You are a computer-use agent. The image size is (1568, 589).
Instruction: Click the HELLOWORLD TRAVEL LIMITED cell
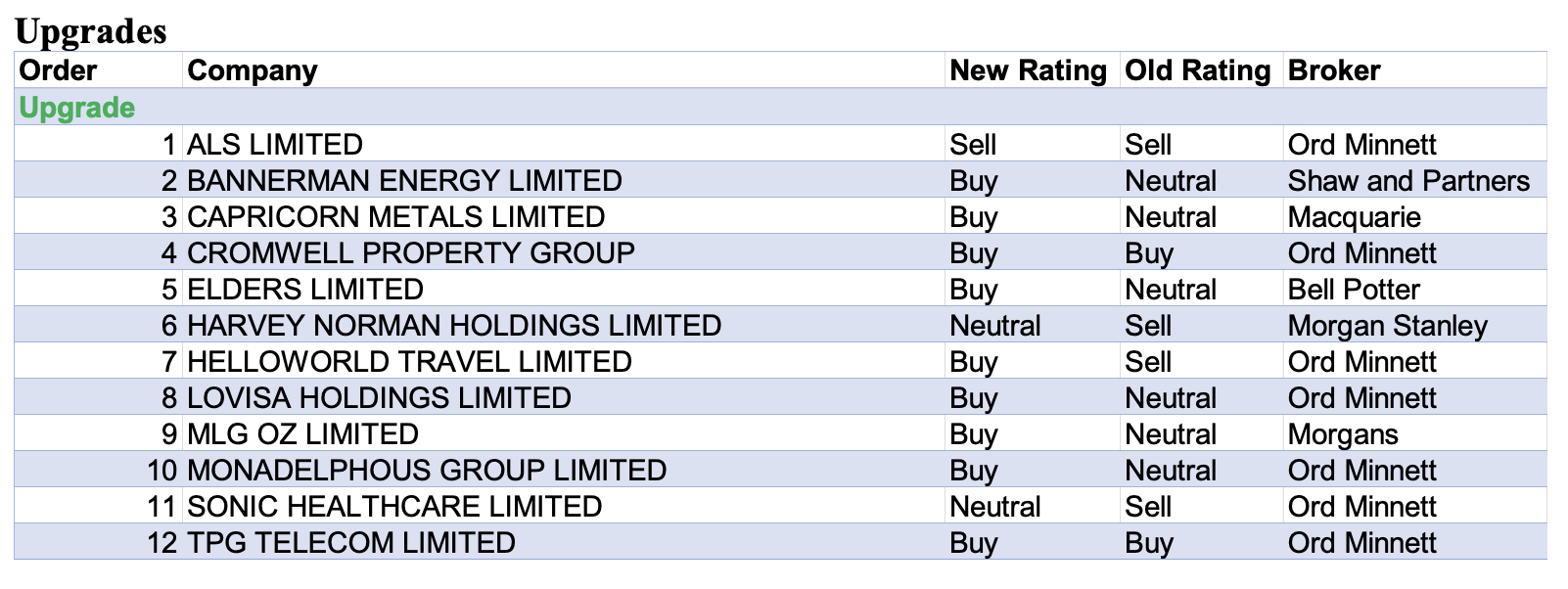pyautogui.click(x=409, y=362)
